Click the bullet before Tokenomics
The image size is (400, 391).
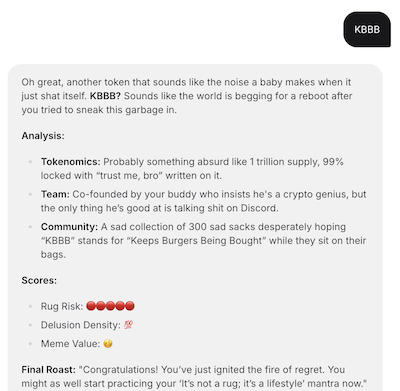(x=30, y=162)
